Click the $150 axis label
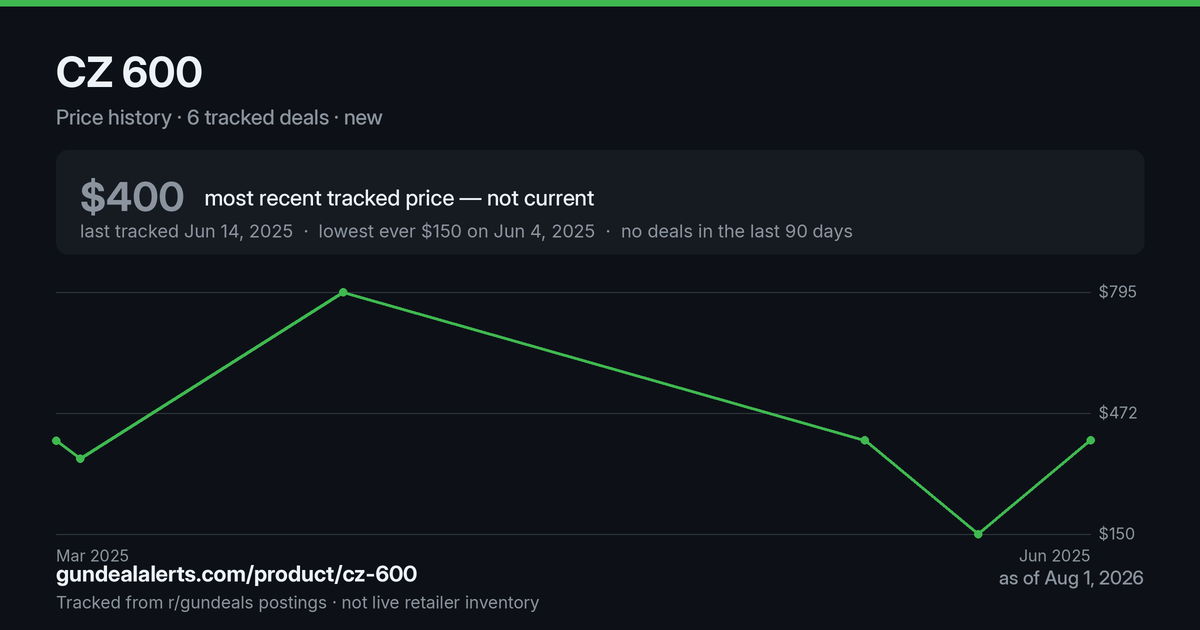This screenshot has height=630, width=1200. coord(1117,534)
